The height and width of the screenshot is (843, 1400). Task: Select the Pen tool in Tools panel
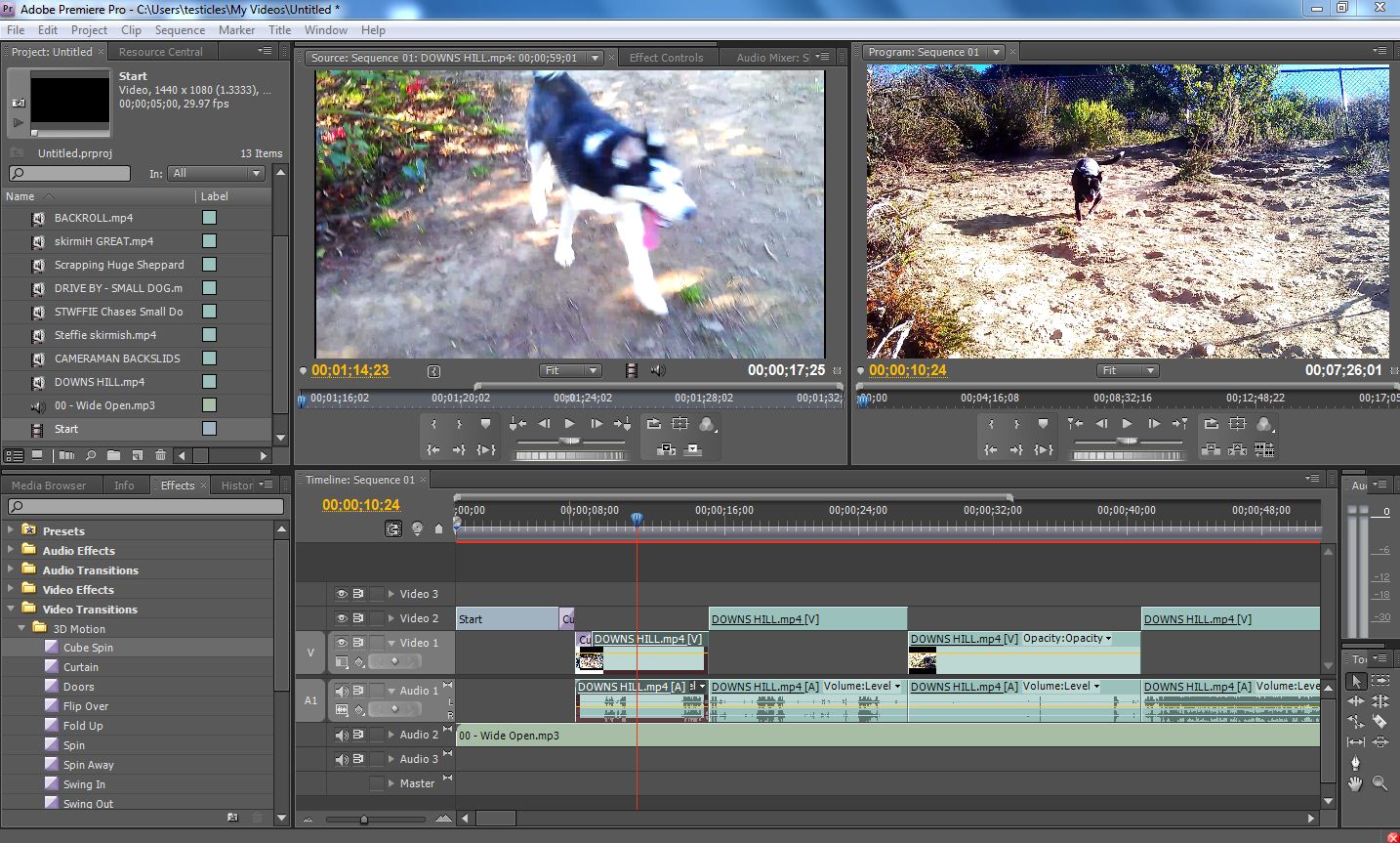pyautogui.click(x=1356, y=763)
